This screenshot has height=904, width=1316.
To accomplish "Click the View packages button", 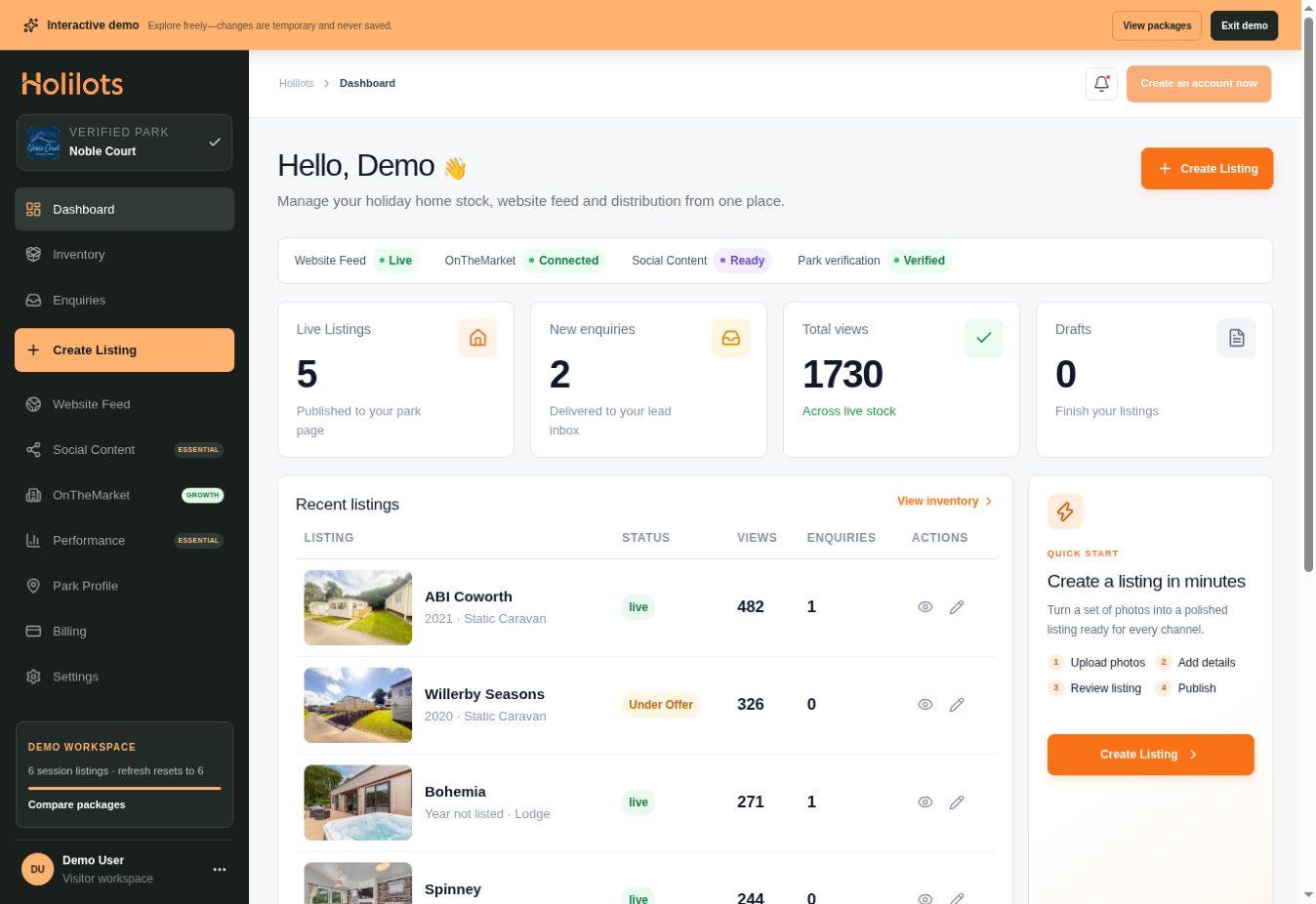I will [x=1157, y=25].
